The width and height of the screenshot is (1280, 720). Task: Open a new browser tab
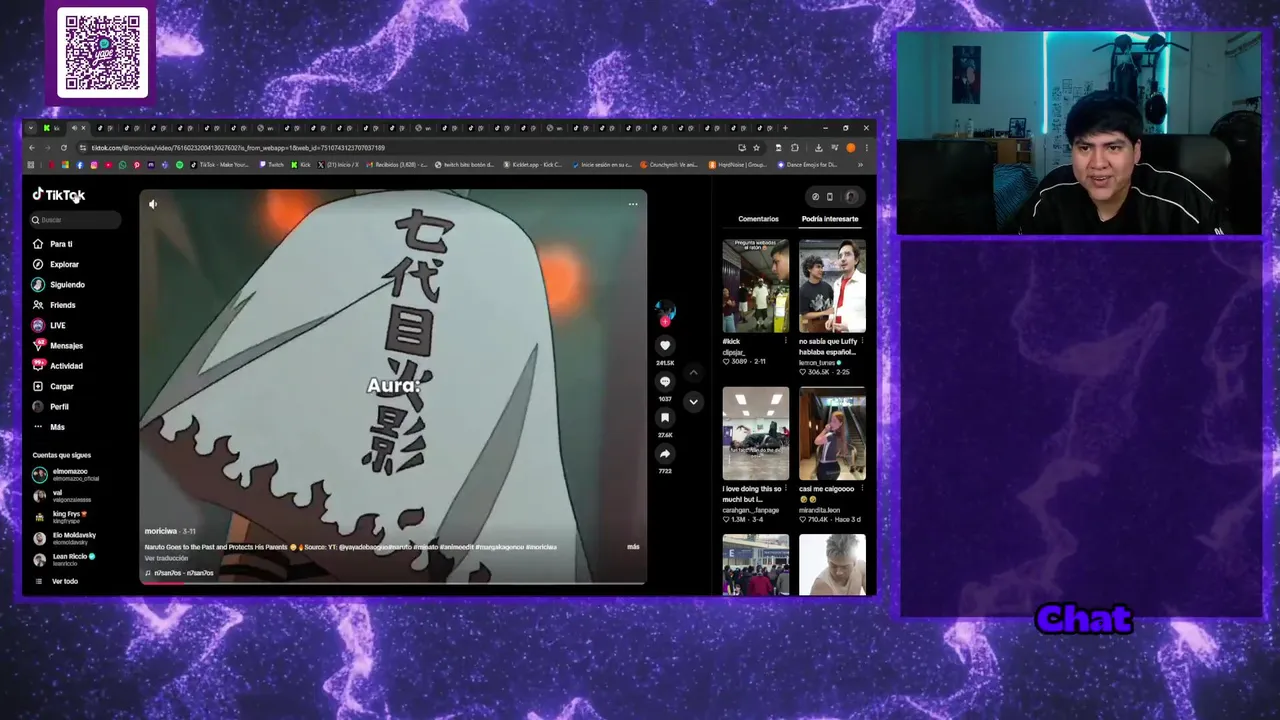click(x=785, y=128)
